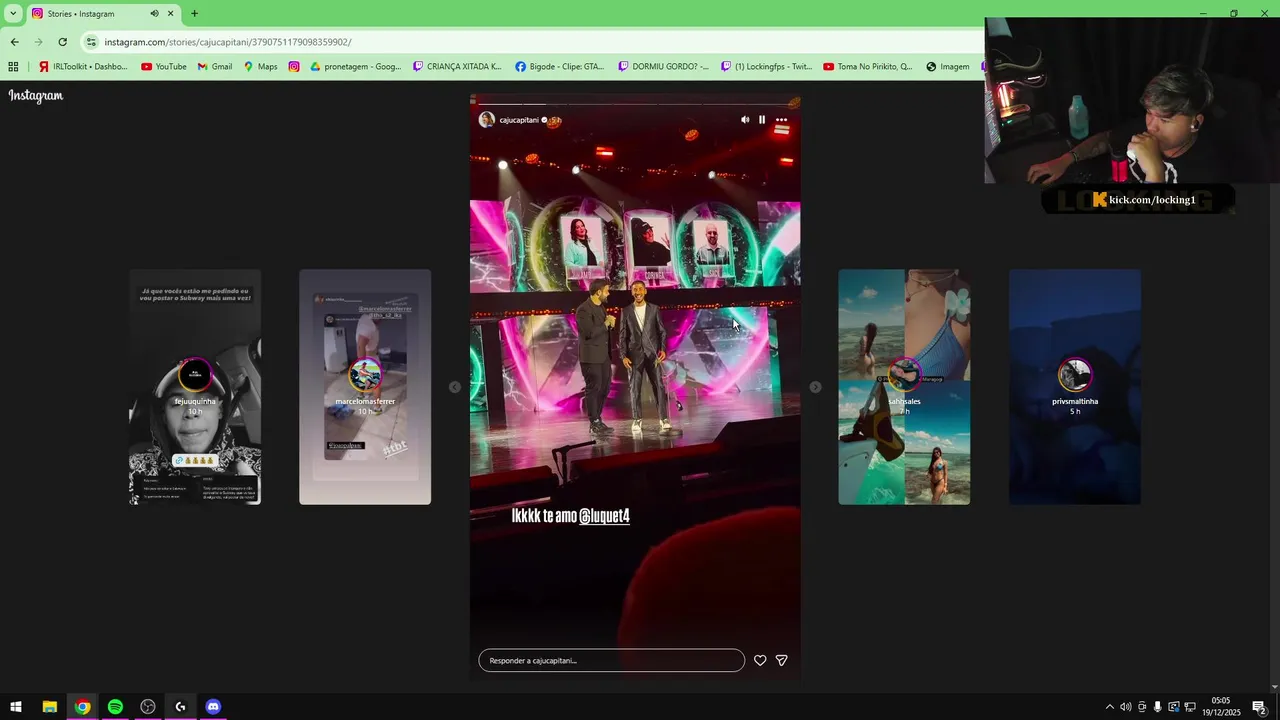Mute the tab via speaker icon

click(155, 14)
